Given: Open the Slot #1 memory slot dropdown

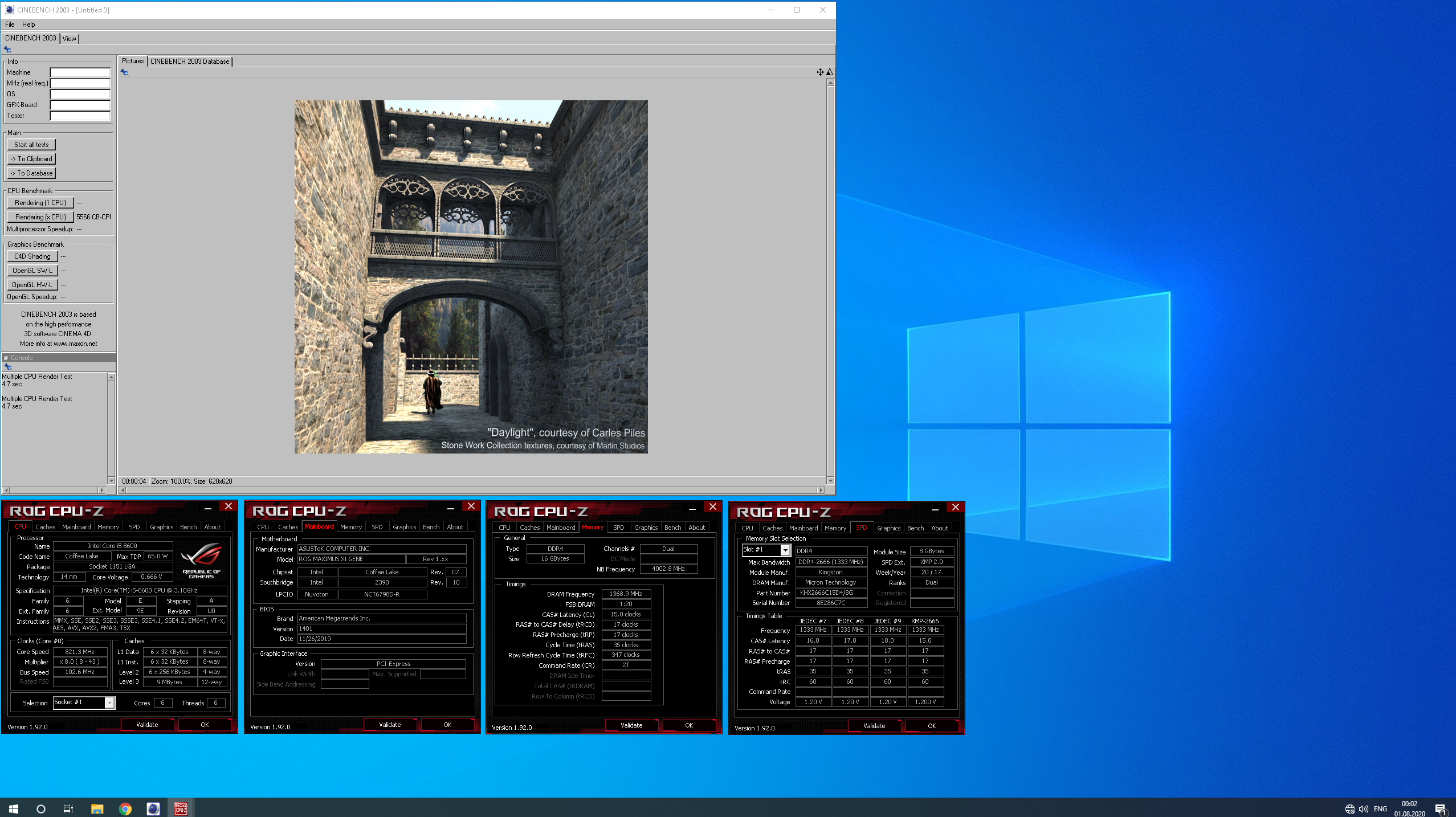Looking at the screenshot, I should (x=785, y=550).
